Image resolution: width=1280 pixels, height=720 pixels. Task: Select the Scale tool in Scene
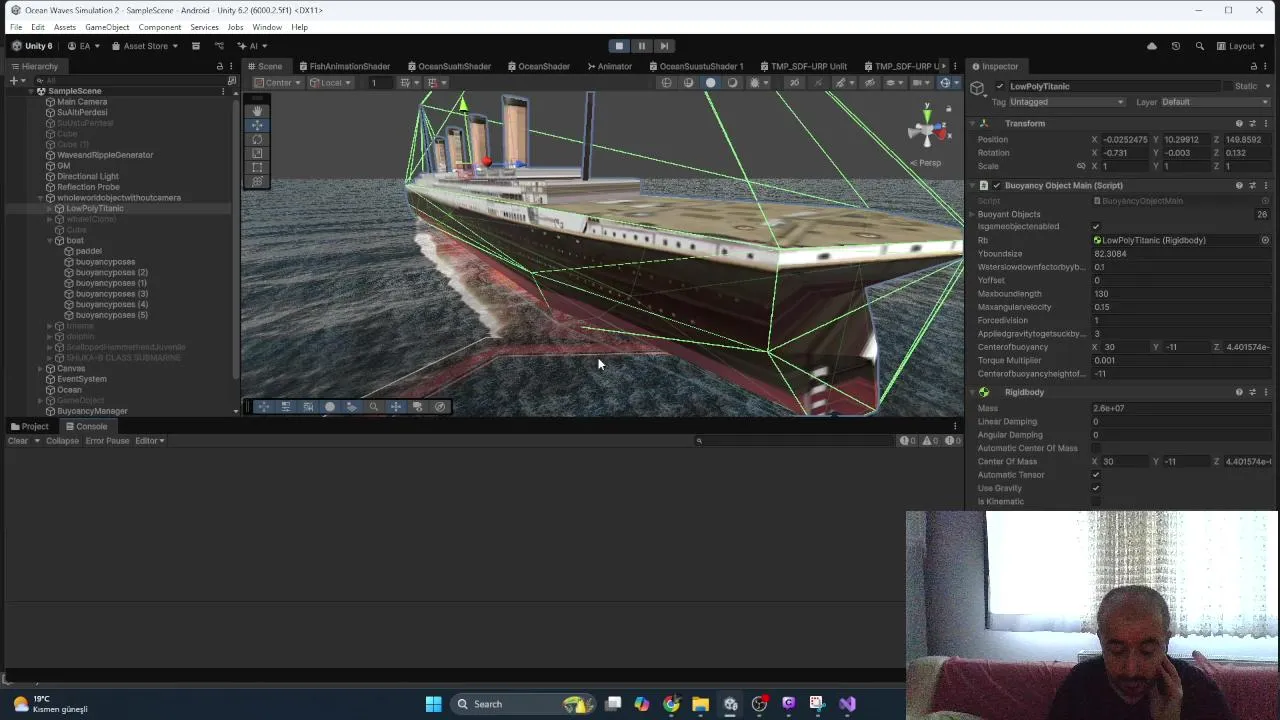257,153
